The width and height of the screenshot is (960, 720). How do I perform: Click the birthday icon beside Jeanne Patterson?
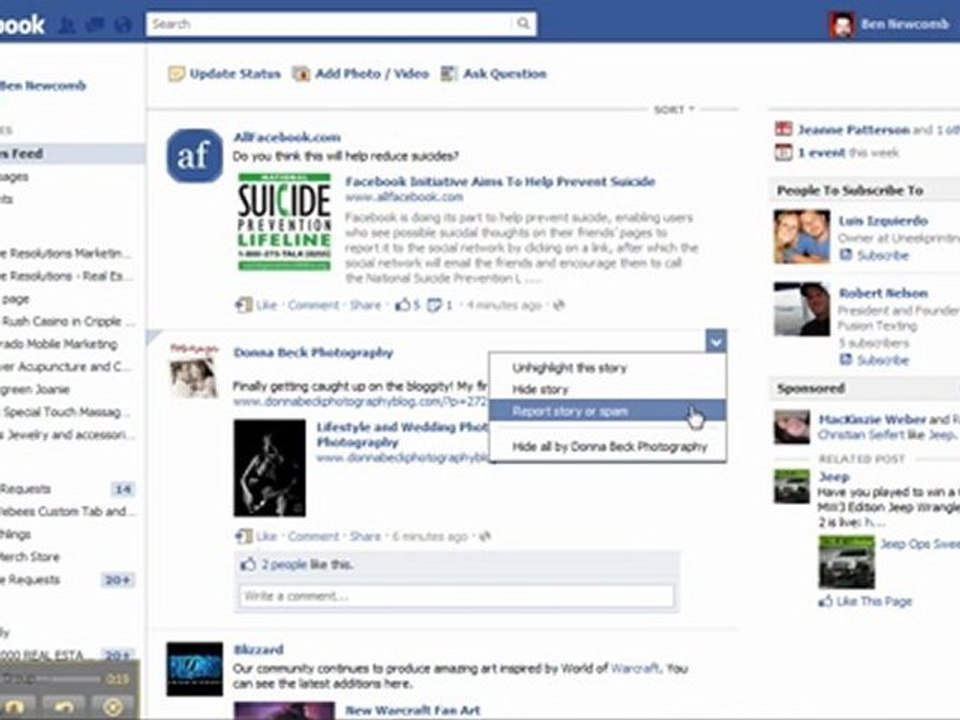pos(784,129)
